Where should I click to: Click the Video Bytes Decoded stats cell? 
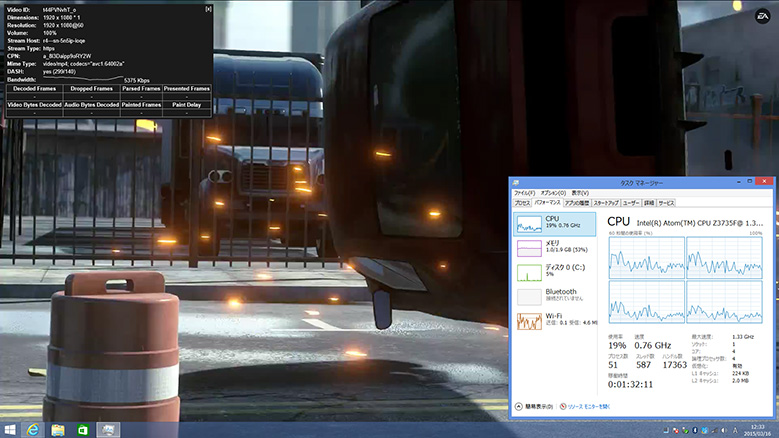(x=34, y=105)
